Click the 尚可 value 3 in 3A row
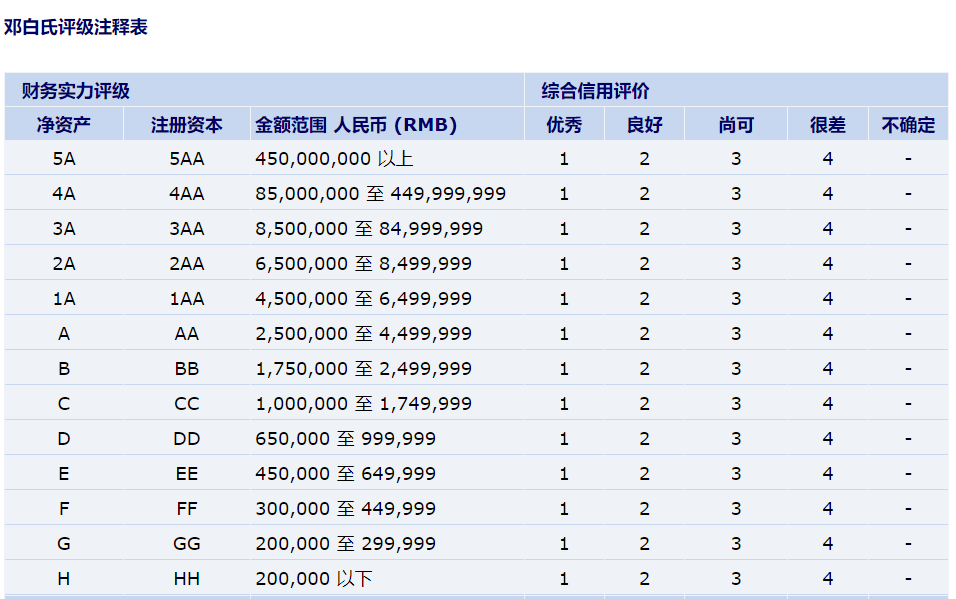The width and height of the screenshot is (956, 599). (x=736, y=228)
